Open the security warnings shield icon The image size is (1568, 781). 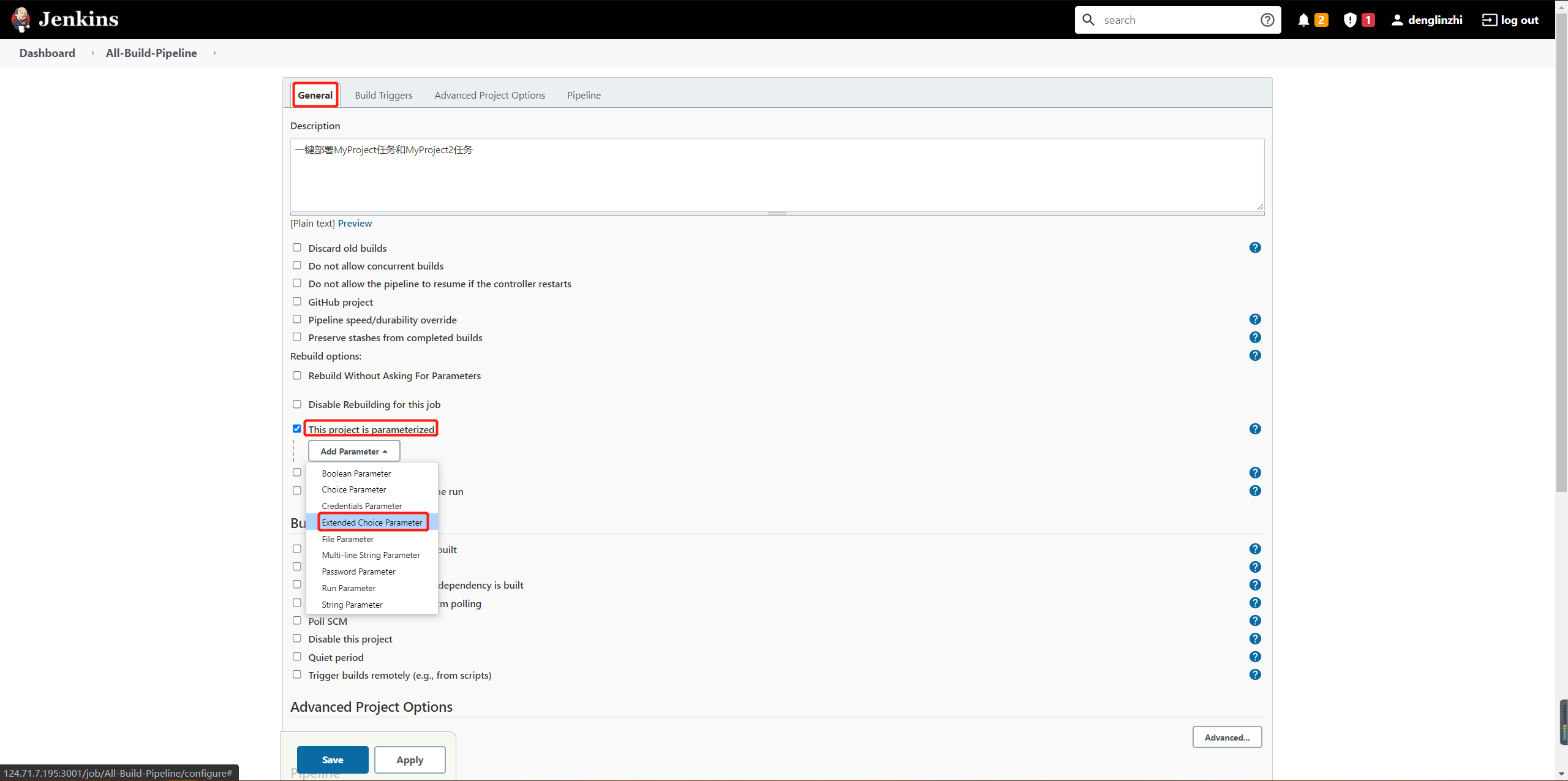click(x=1349, y=20)
